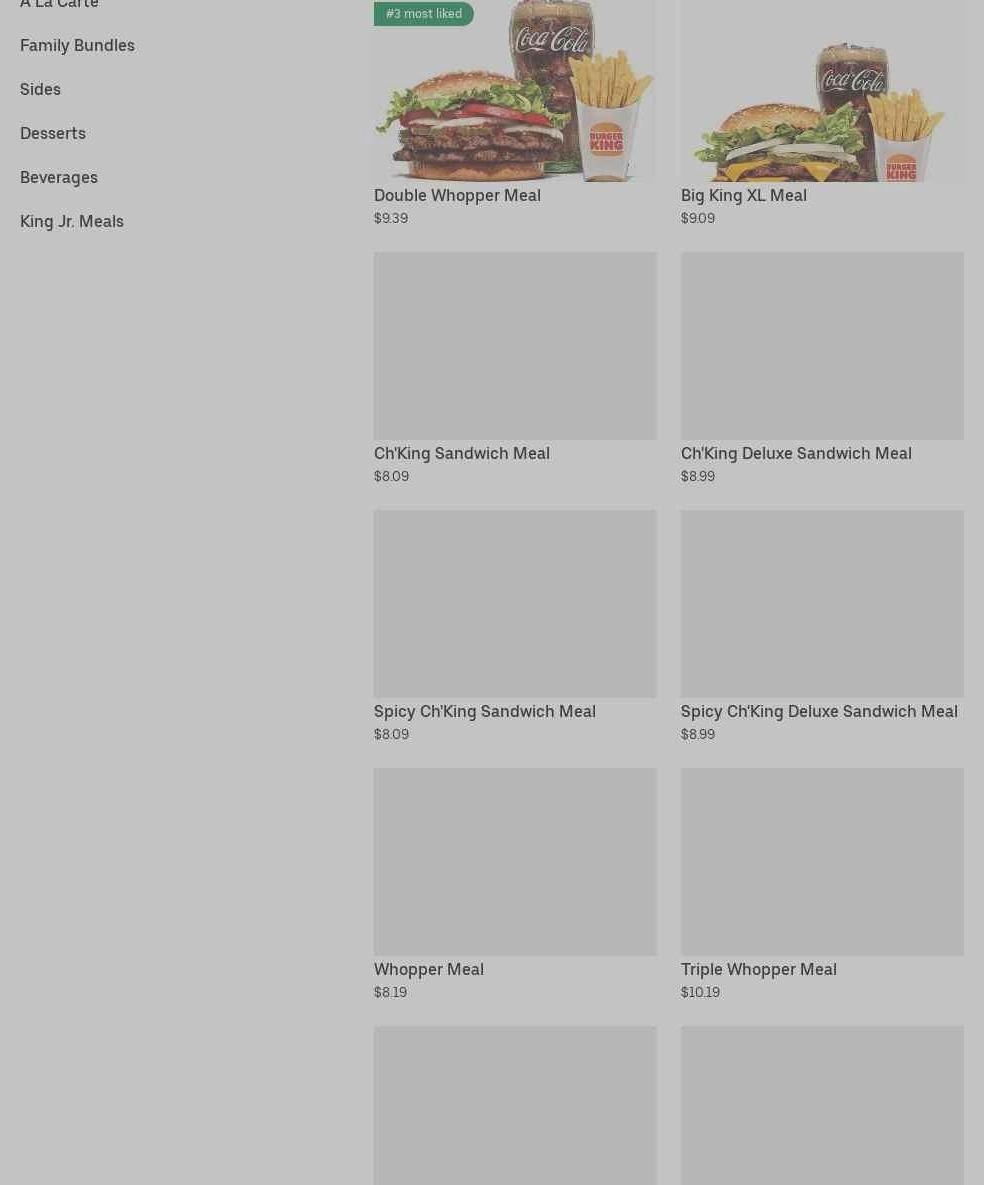The image size is (984, 1185).
Task: Open the Big King XL Meal title link
Action: (744, 195)
